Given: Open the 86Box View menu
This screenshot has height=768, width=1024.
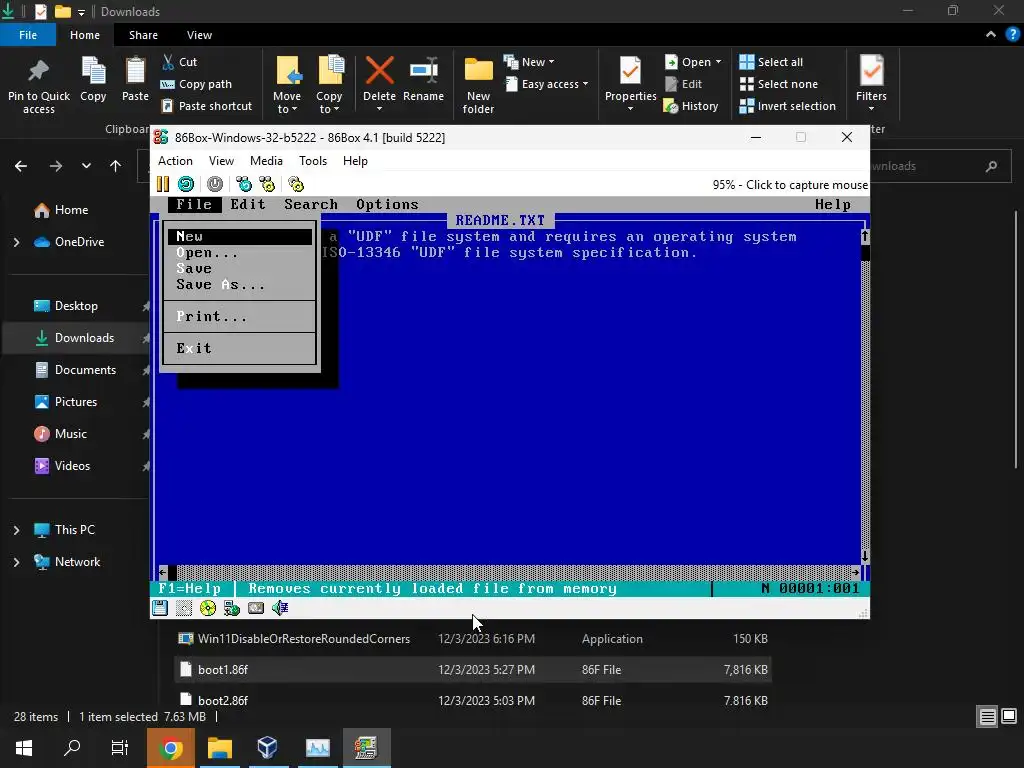Looking at the screenshot, I should (x=221, y=161).
